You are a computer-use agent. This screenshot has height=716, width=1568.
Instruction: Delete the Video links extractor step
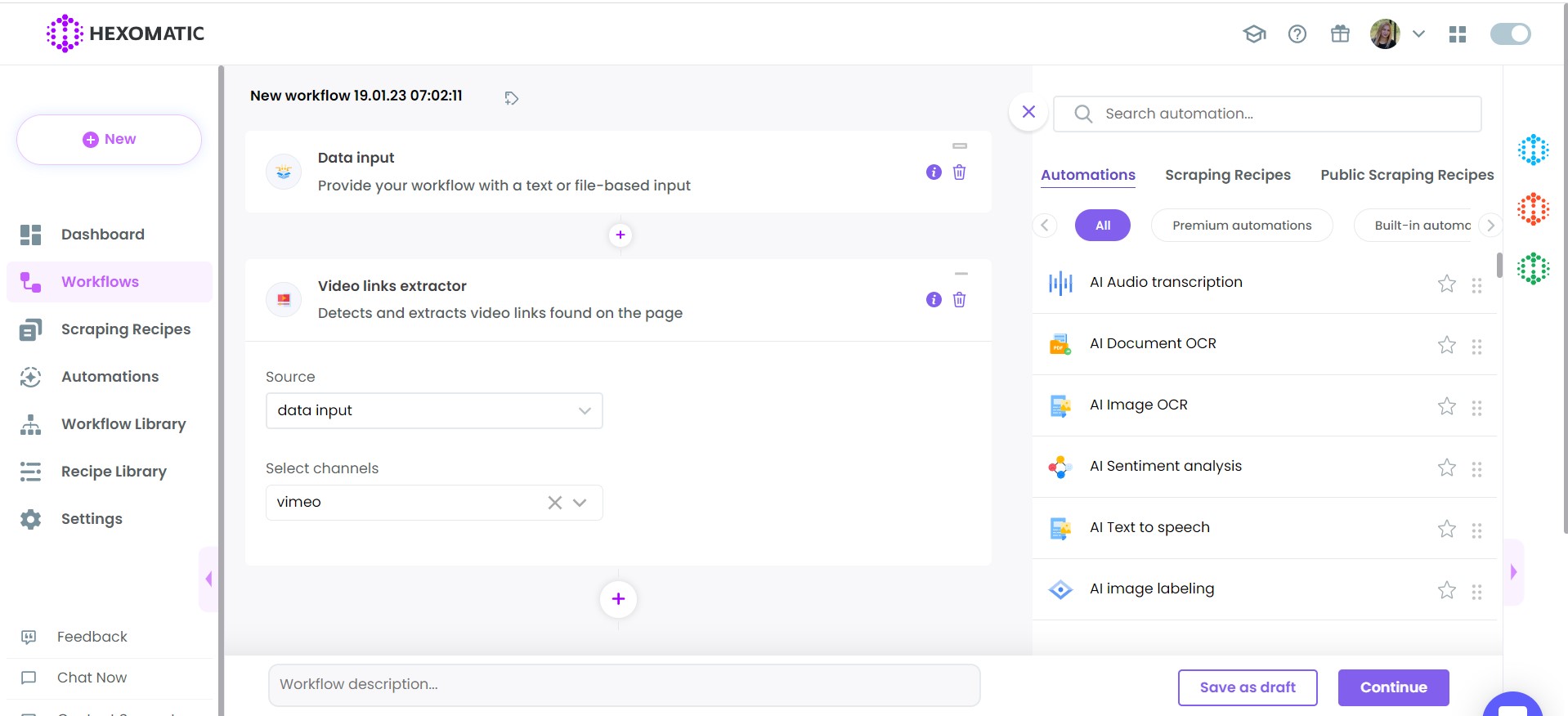pos(959,300)
